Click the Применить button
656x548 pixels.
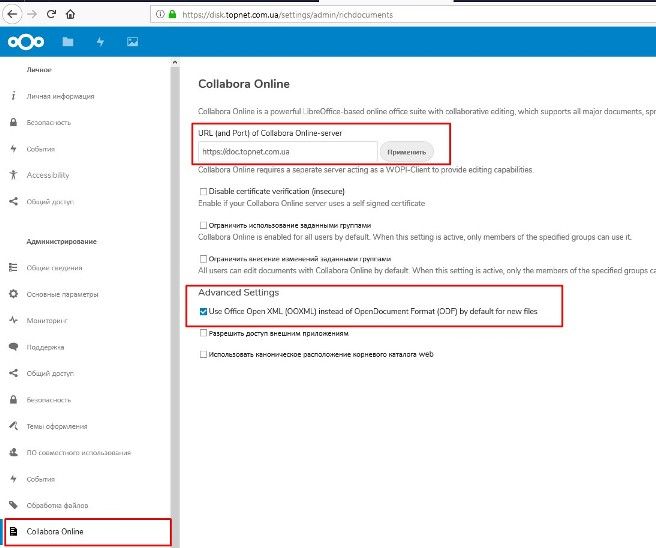(x=406, y=152)
